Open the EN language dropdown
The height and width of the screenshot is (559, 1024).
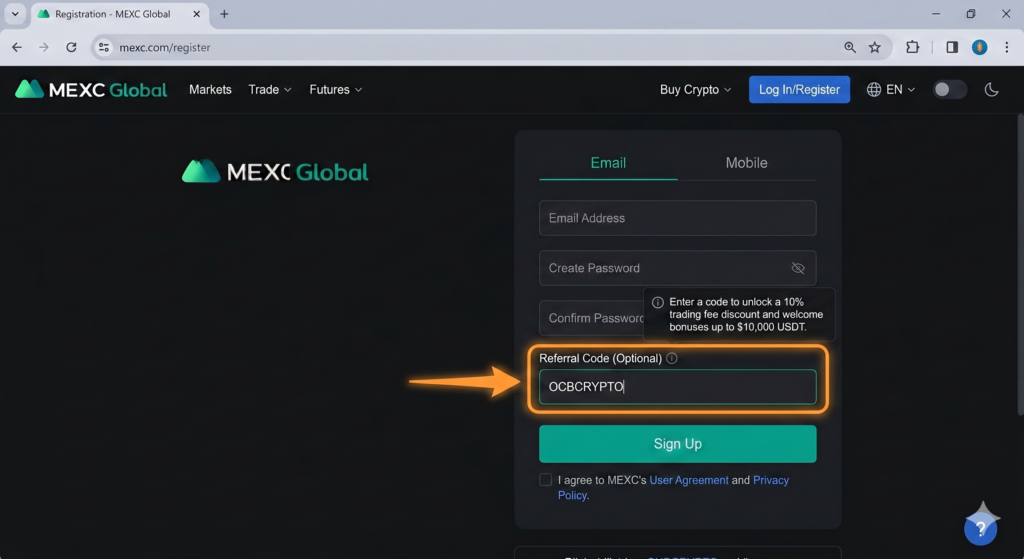901,89
